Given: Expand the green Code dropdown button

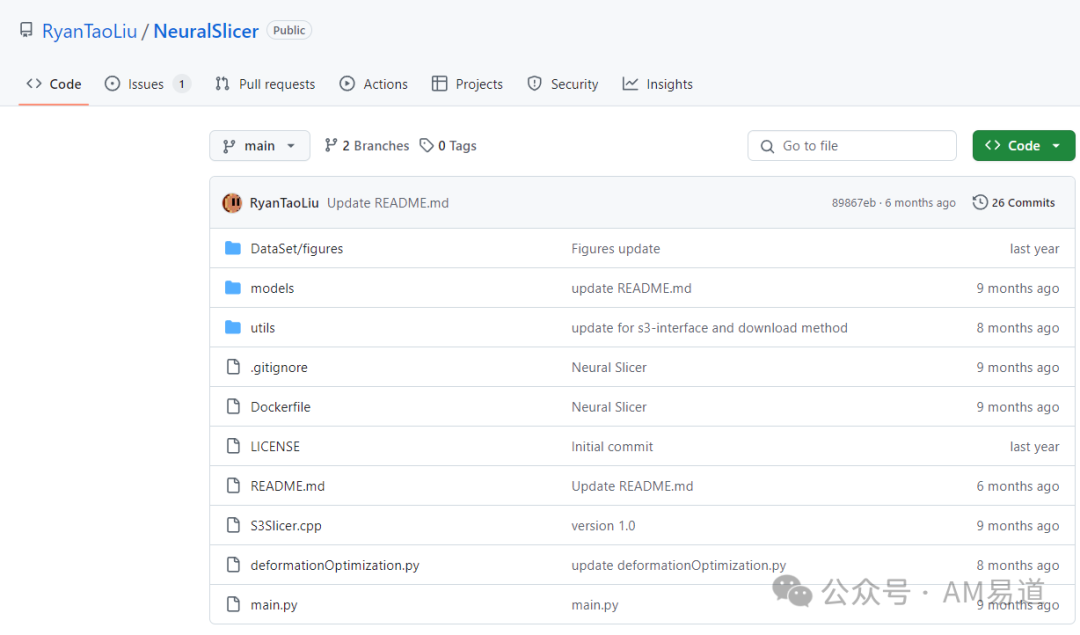Looking at the screenshot, I should click(1023, 146).
